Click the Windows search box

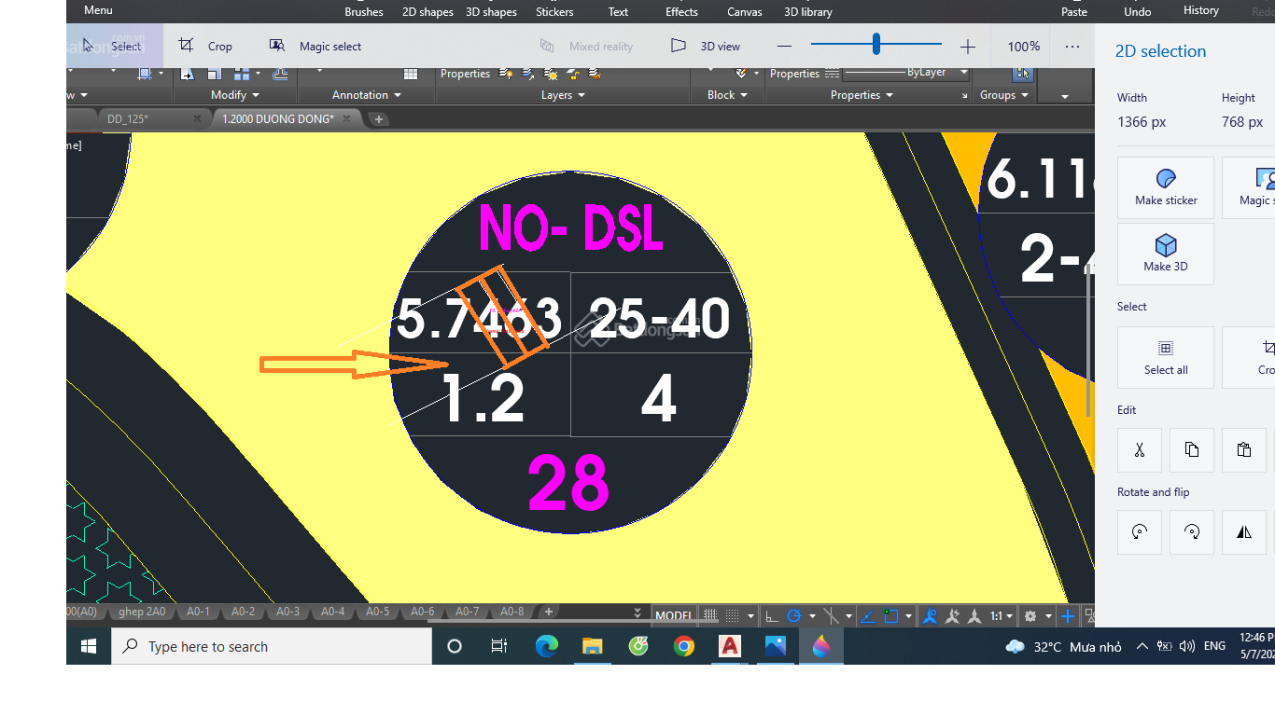point(270,647)
